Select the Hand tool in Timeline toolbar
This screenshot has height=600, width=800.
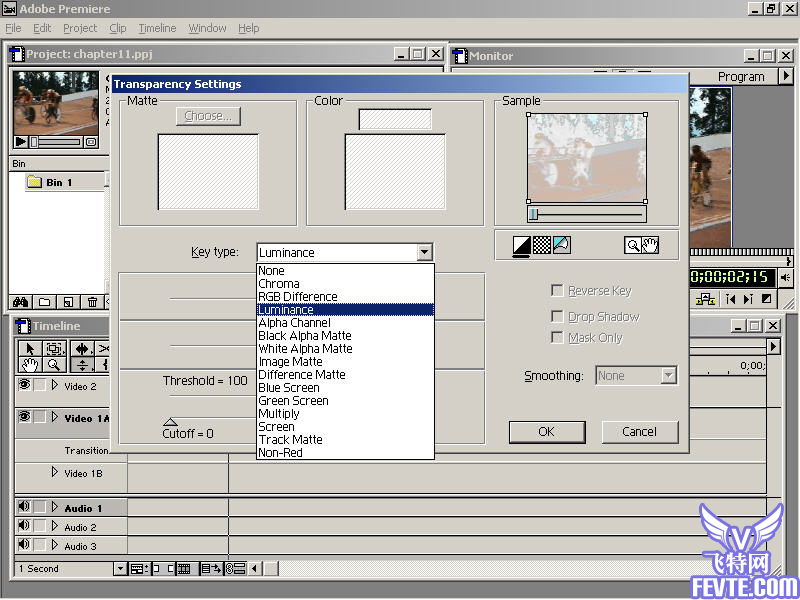tap(30, 365)
